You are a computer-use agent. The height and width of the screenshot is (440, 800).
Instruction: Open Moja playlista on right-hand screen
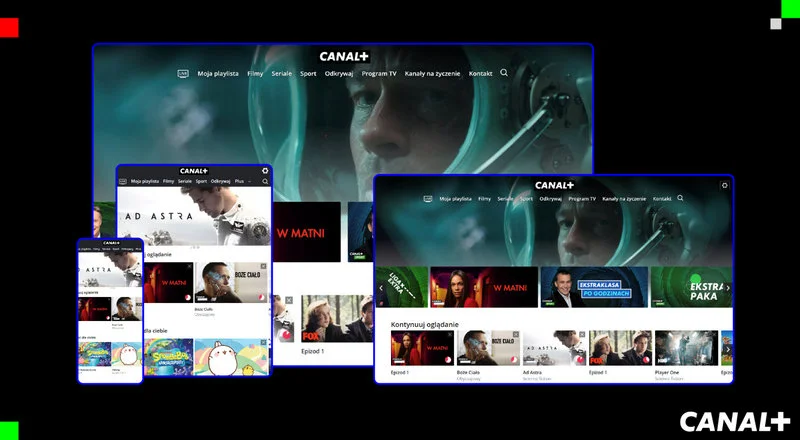click(456, 199)
